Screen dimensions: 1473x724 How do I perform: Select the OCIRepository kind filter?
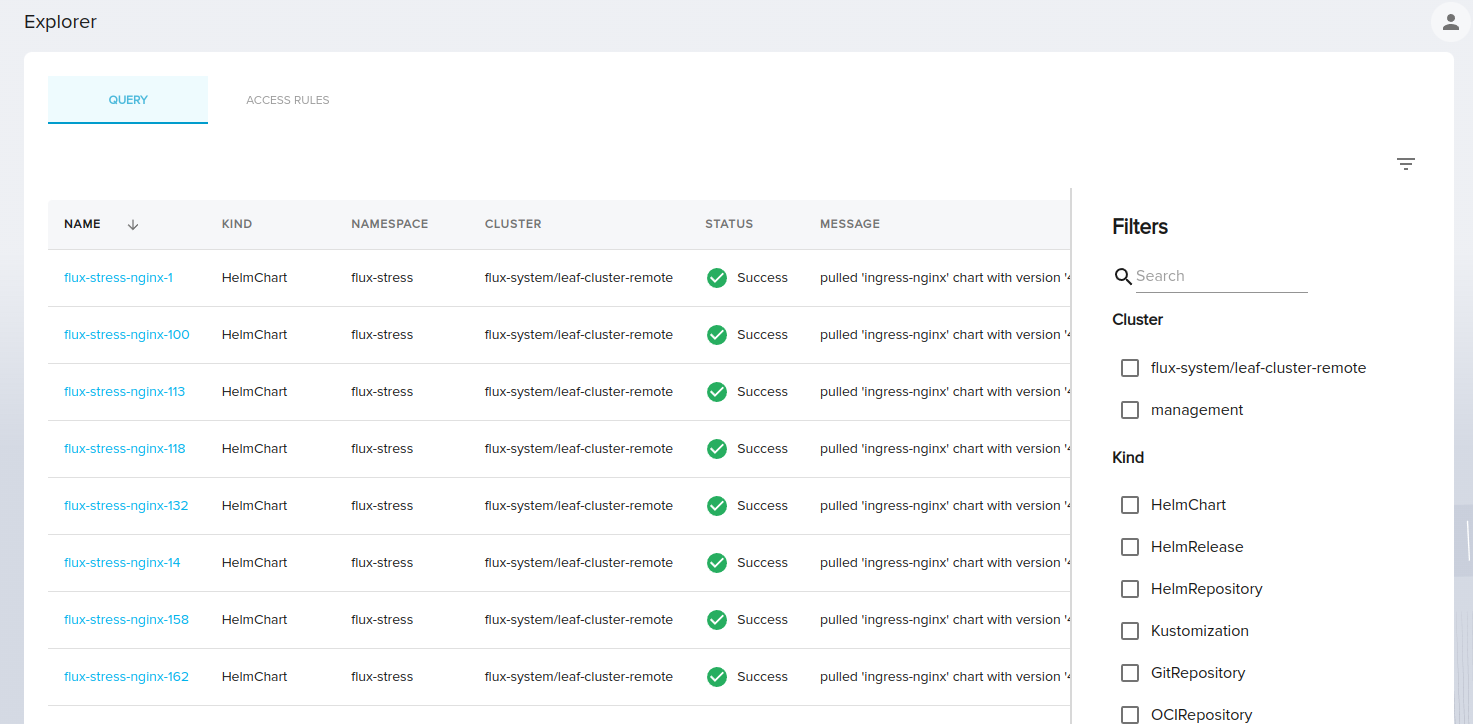pyautogui.click(x=1130, y=715)
